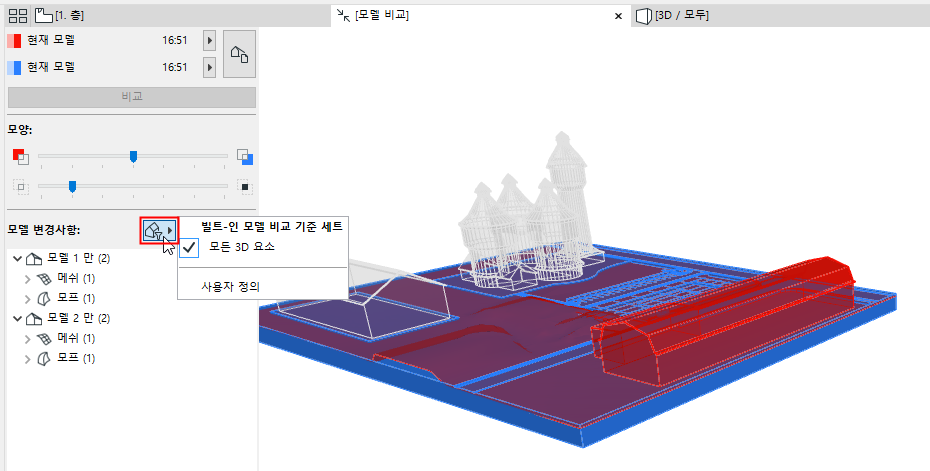The width and height of the screenshot is (930, 471).
Task: Click the model 2 blue overlay icon
Action: (245, 157)
